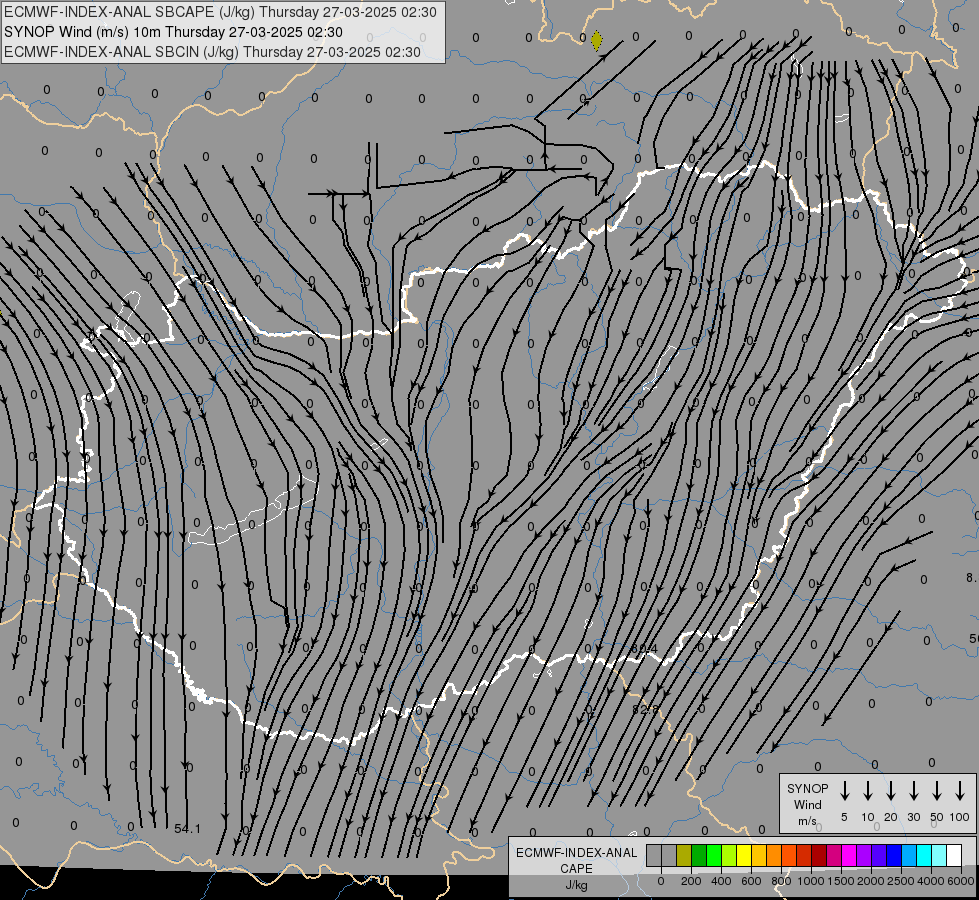The height and width of the screenshot is (900, 979).
Task: Select the gold CAPE swatch after 600
Action: [x=759, y=856]
